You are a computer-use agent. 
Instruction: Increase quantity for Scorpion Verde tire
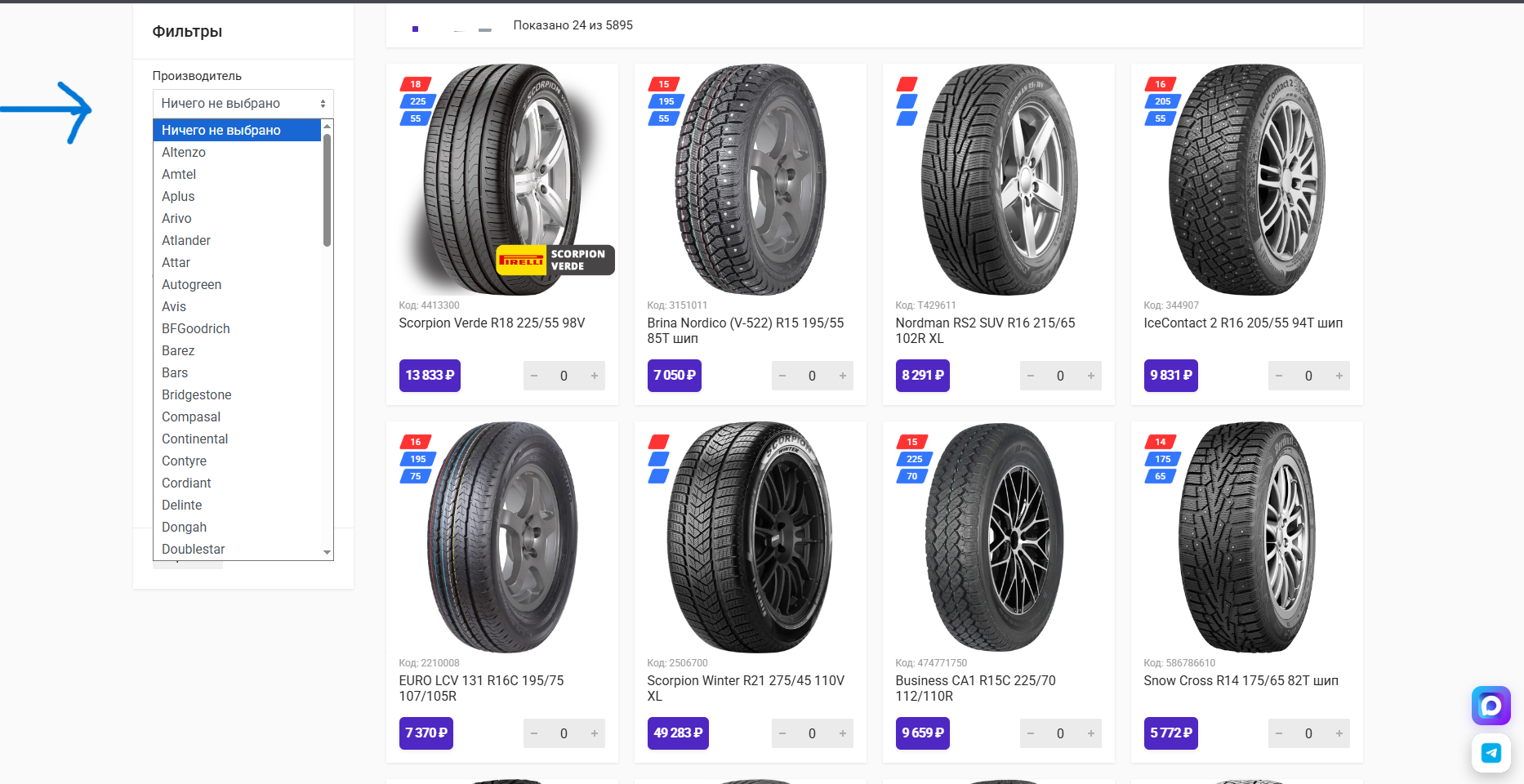[594, 376]
